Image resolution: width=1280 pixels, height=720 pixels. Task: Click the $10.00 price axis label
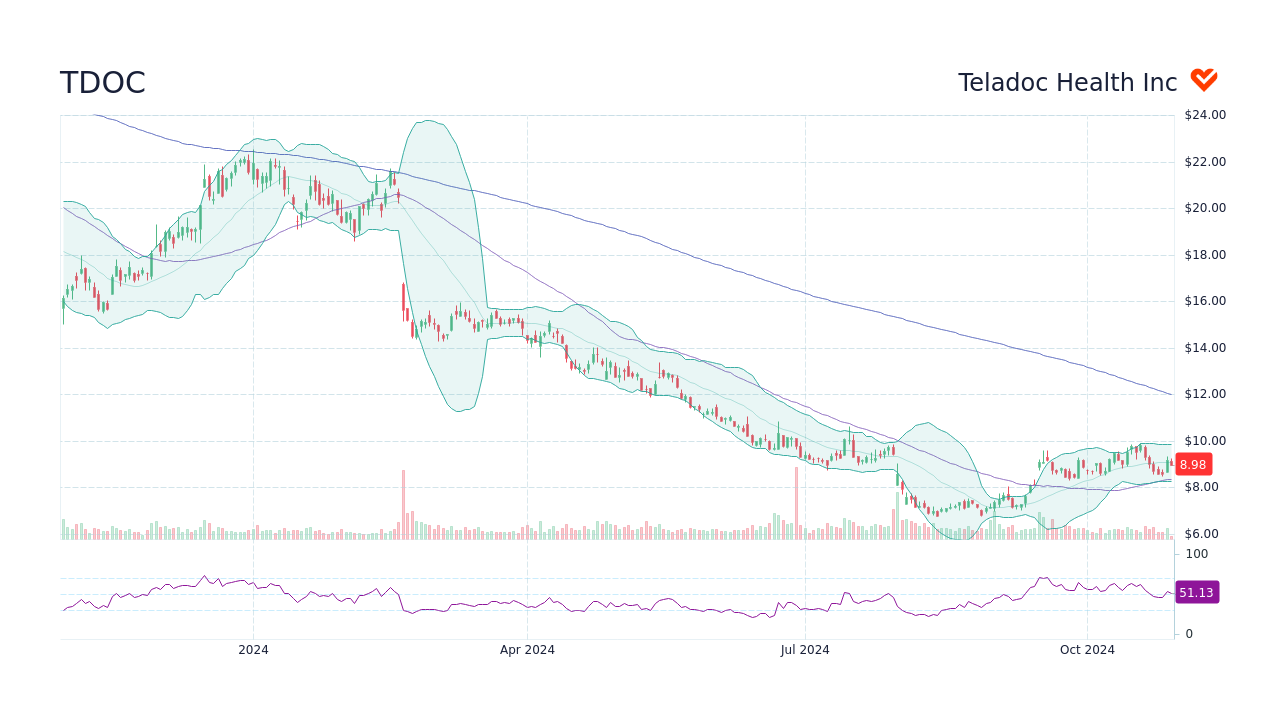click(1205, 441)
